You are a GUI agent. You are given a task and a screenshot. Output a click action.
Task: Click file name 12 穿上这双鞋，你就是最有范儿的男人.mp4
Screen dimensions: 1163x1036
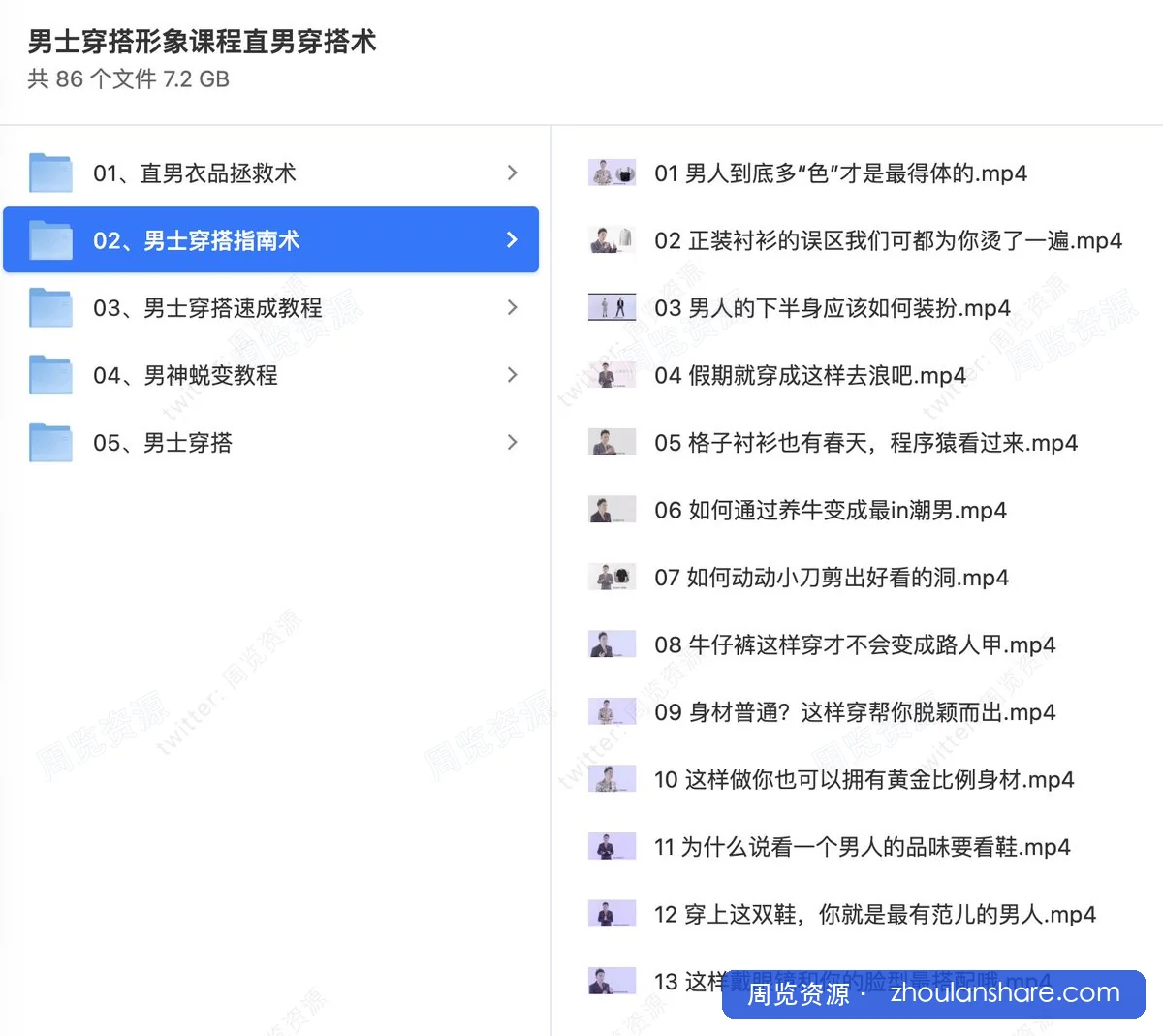pos(875,914)
